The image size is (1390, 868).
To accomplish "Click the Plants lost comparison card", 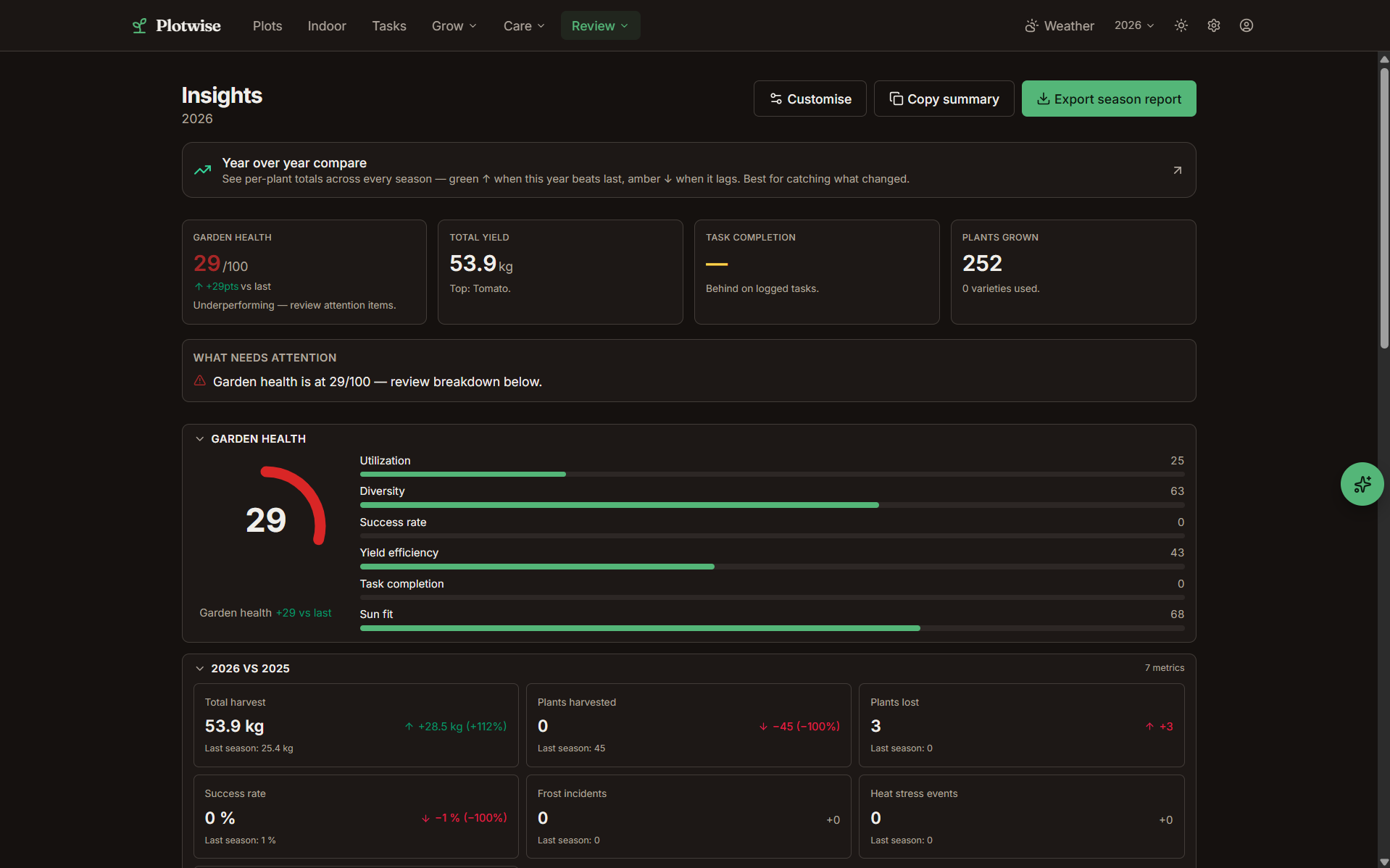I will 1021,725.
